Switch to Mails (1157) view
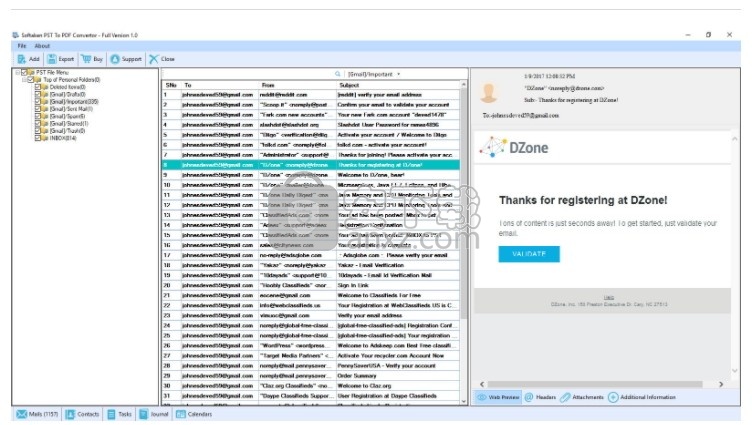Image resolution: width=752 pixels, height=425 pixels. click(37, 414)
